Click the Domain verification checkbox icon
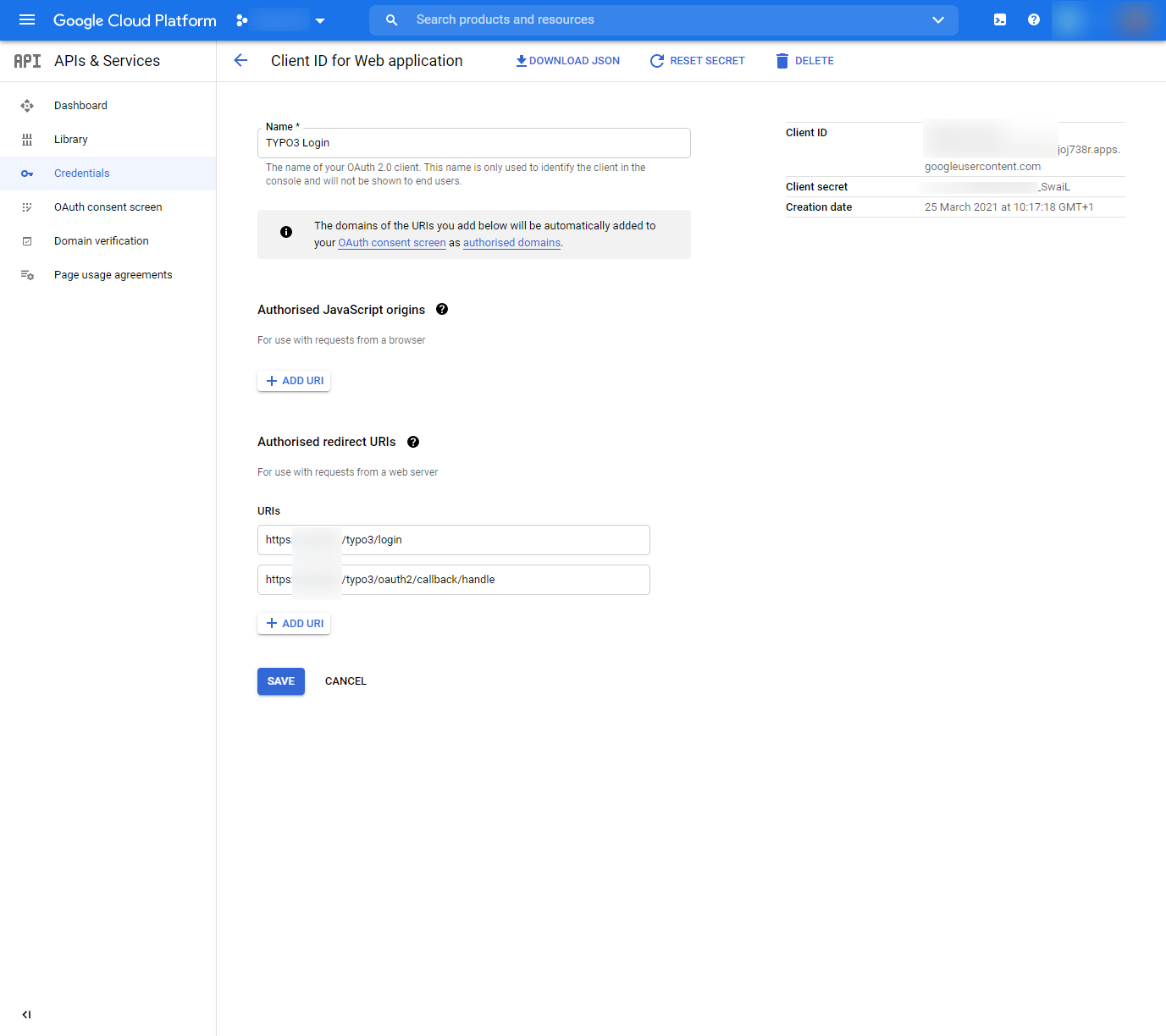1166x1036 pixels. (27, 241)
